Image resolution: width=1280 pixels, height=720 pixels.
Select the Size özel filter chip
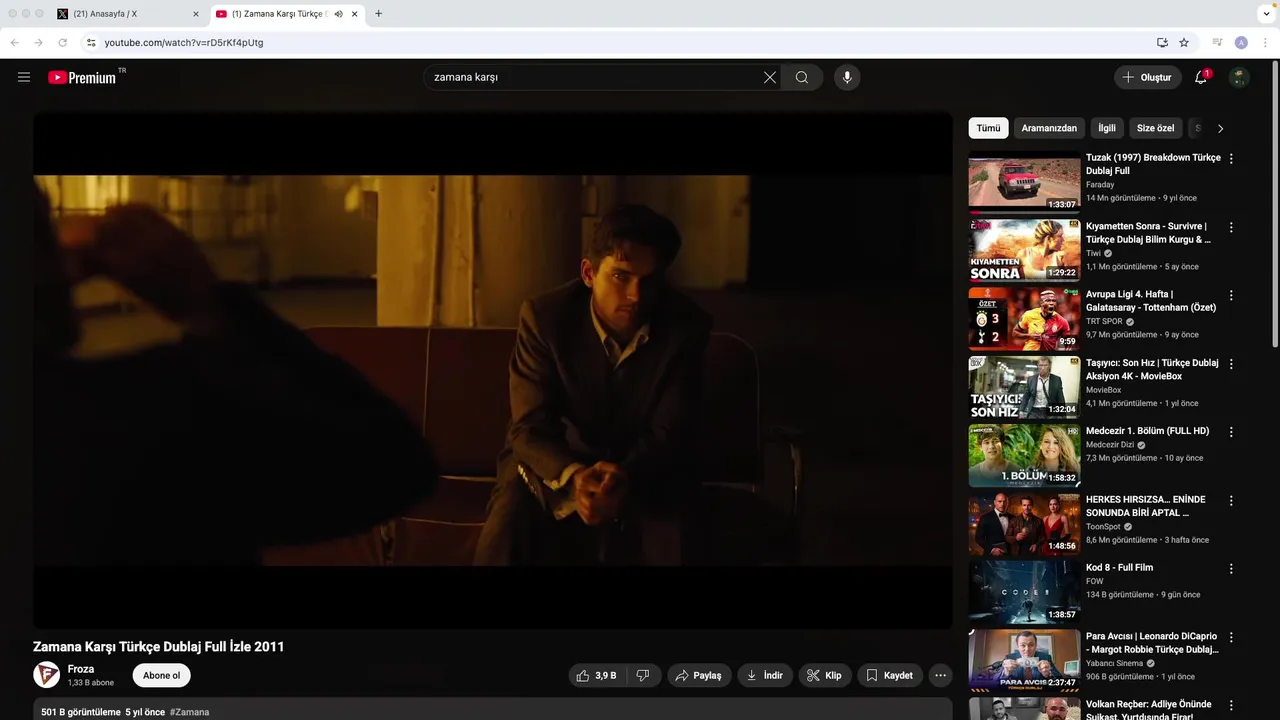coord(1155,128)
